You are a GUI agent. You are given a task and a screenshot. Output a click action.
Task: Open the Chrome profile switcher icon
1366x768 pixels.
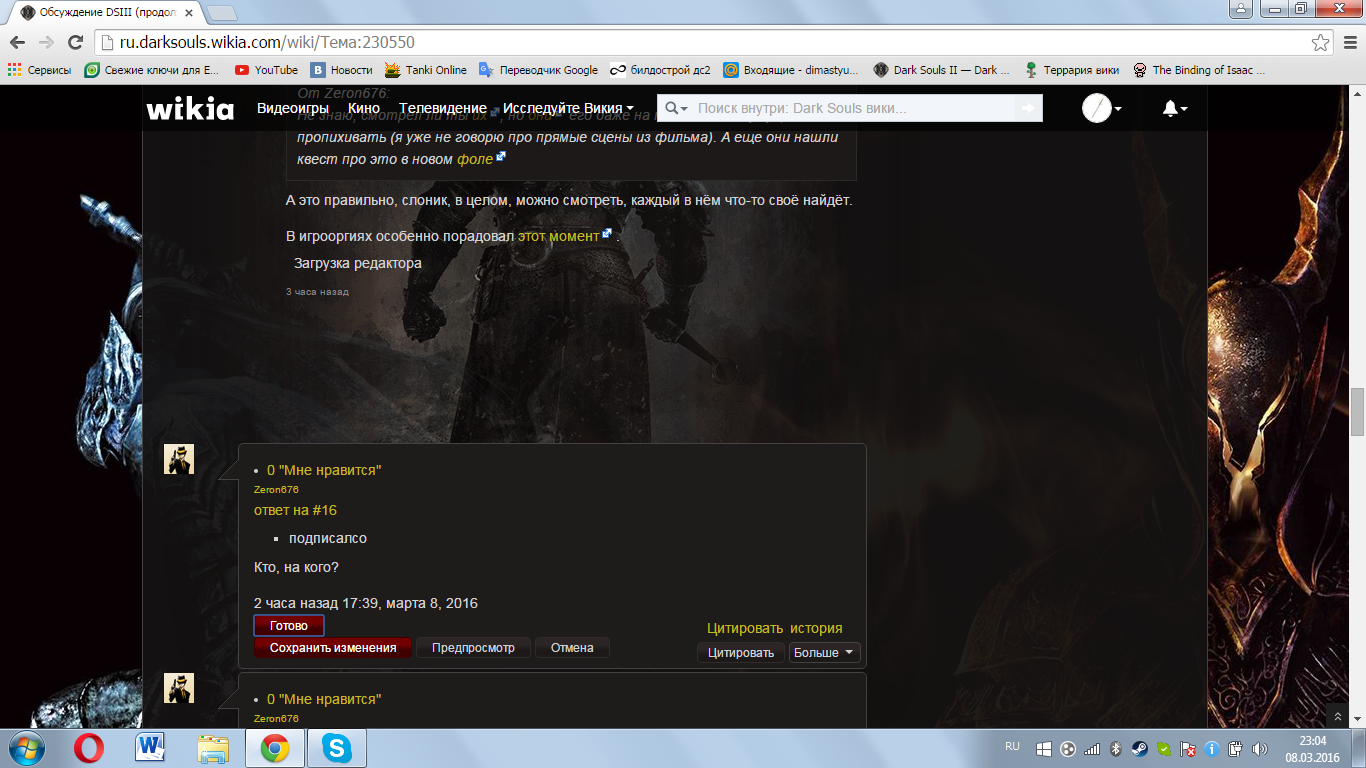click(1240, 8)
